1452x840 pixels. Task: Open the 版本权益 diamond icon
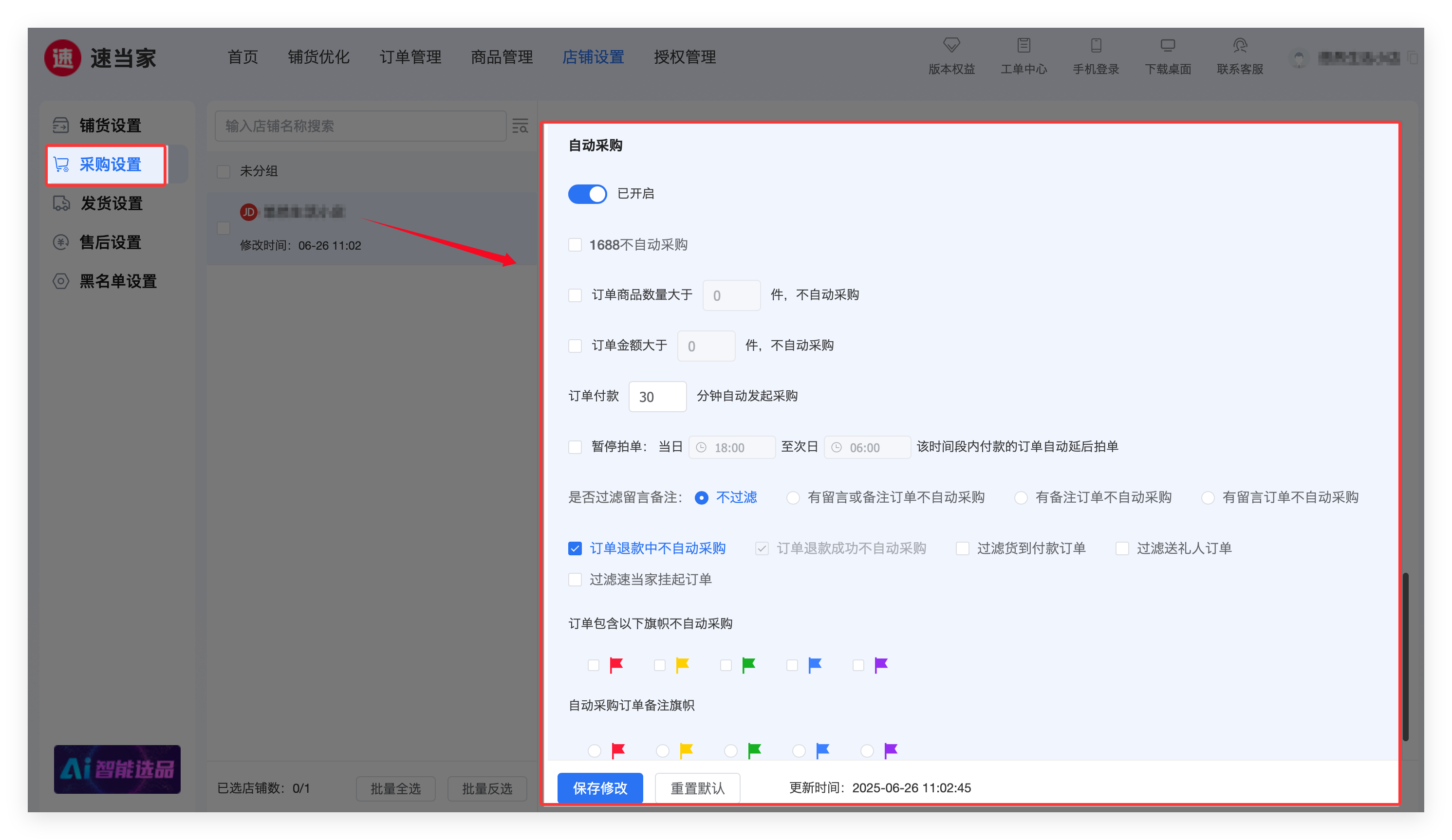point(951,45)
